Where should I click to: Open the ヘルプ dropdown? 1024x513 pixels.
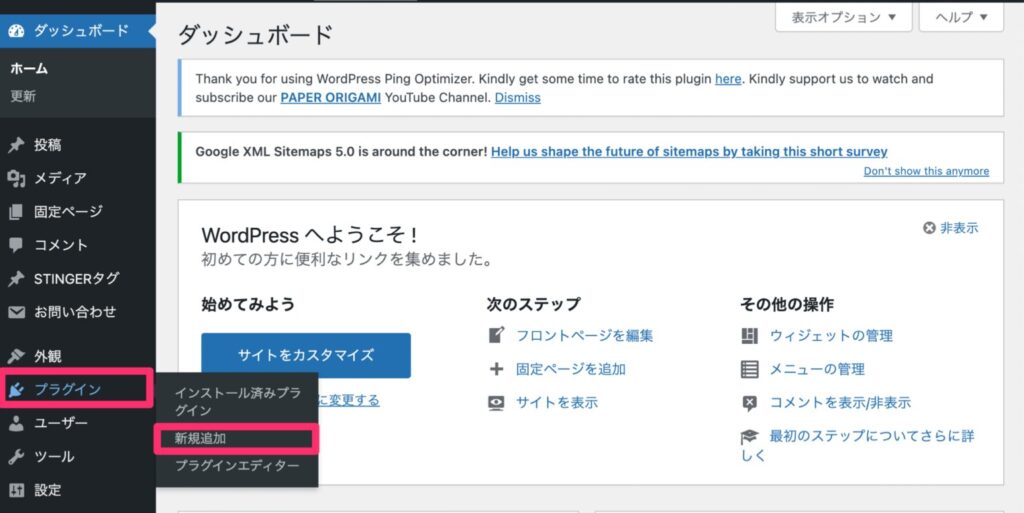click(961, 17)
